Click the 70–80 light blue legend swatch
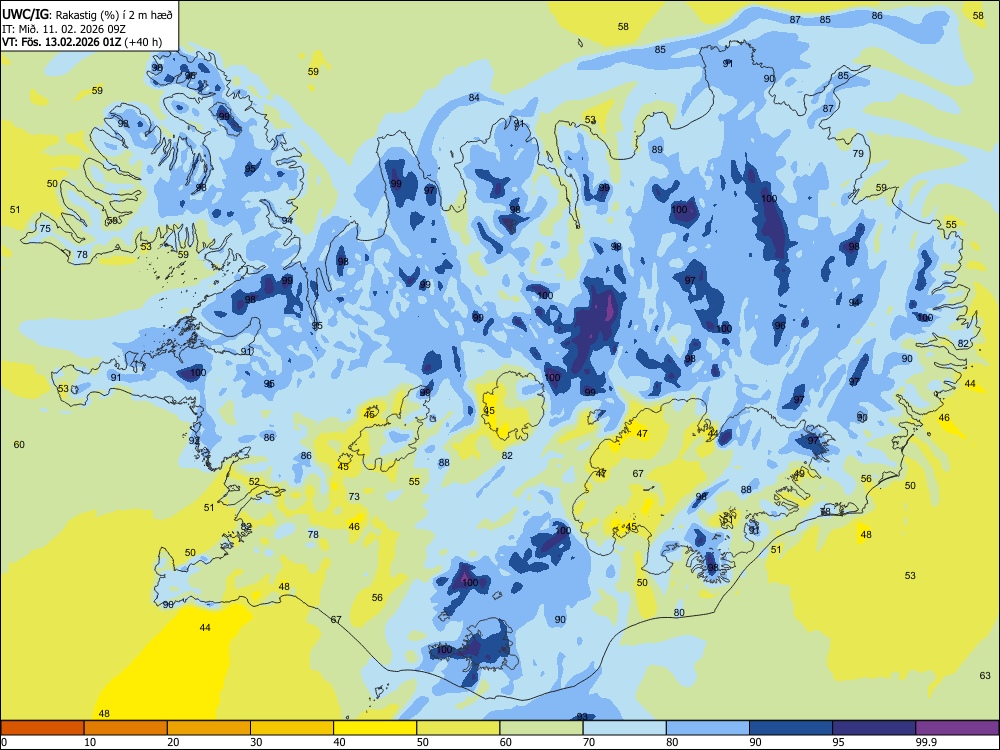The image size is (1000, 750). tap(624, 728)
